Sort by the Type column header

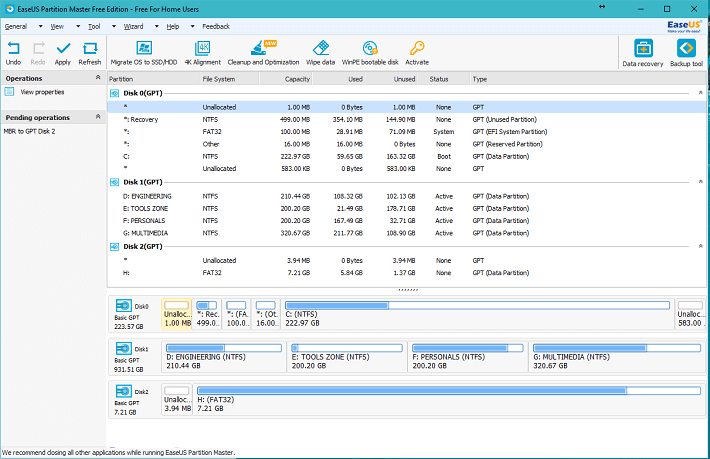[588, 79]
